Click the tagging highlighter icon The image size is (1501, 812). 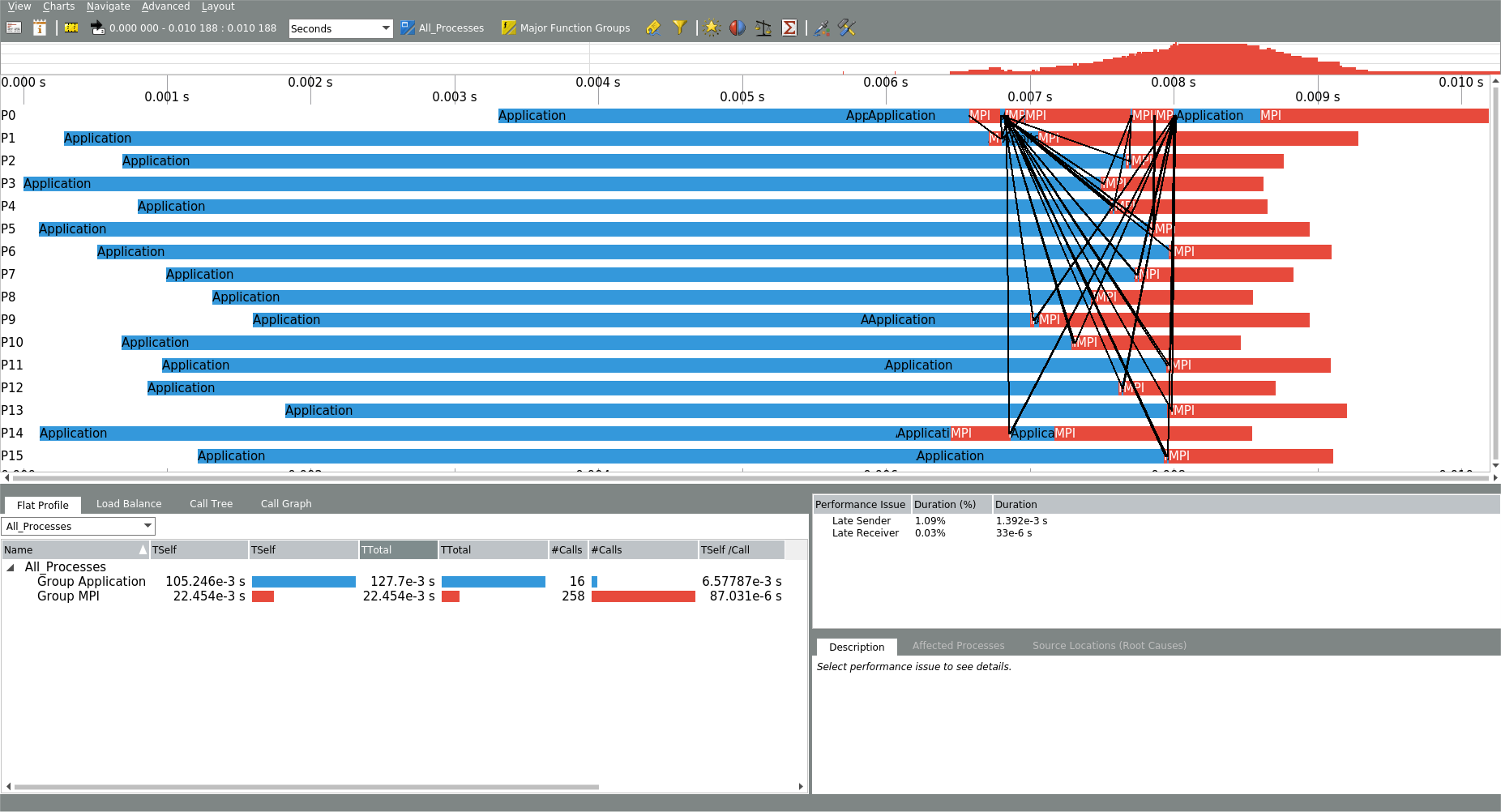click(653, 28)
